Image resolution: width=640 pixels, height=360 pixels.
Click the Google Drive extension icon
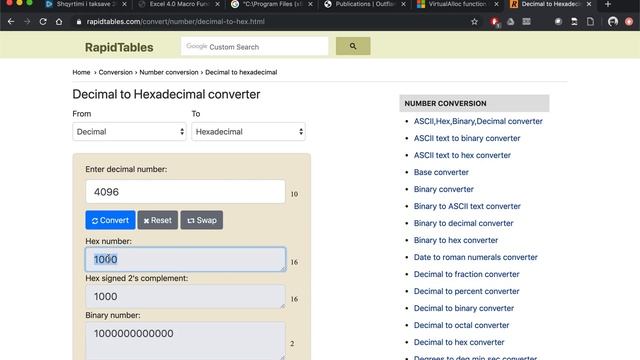(x=511, y=22)
